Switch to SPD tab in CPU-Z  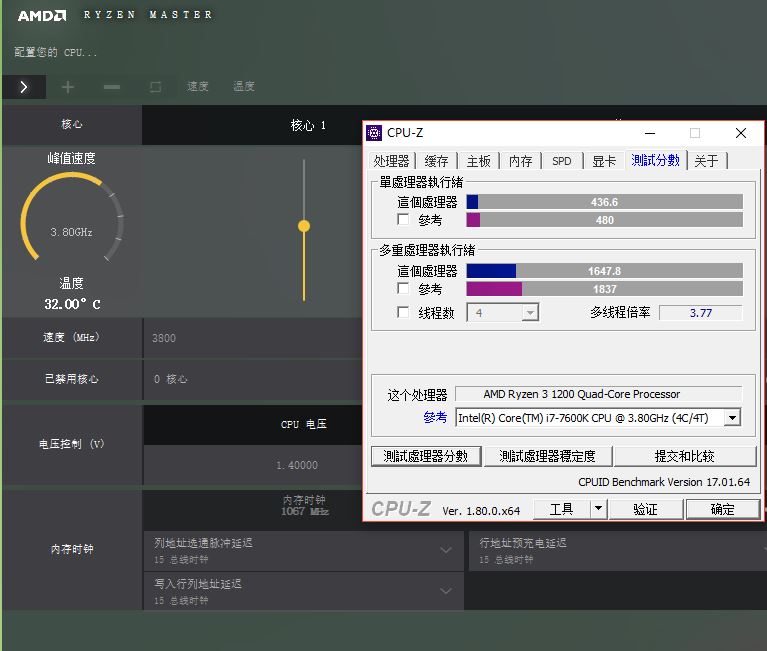point(562,161)
